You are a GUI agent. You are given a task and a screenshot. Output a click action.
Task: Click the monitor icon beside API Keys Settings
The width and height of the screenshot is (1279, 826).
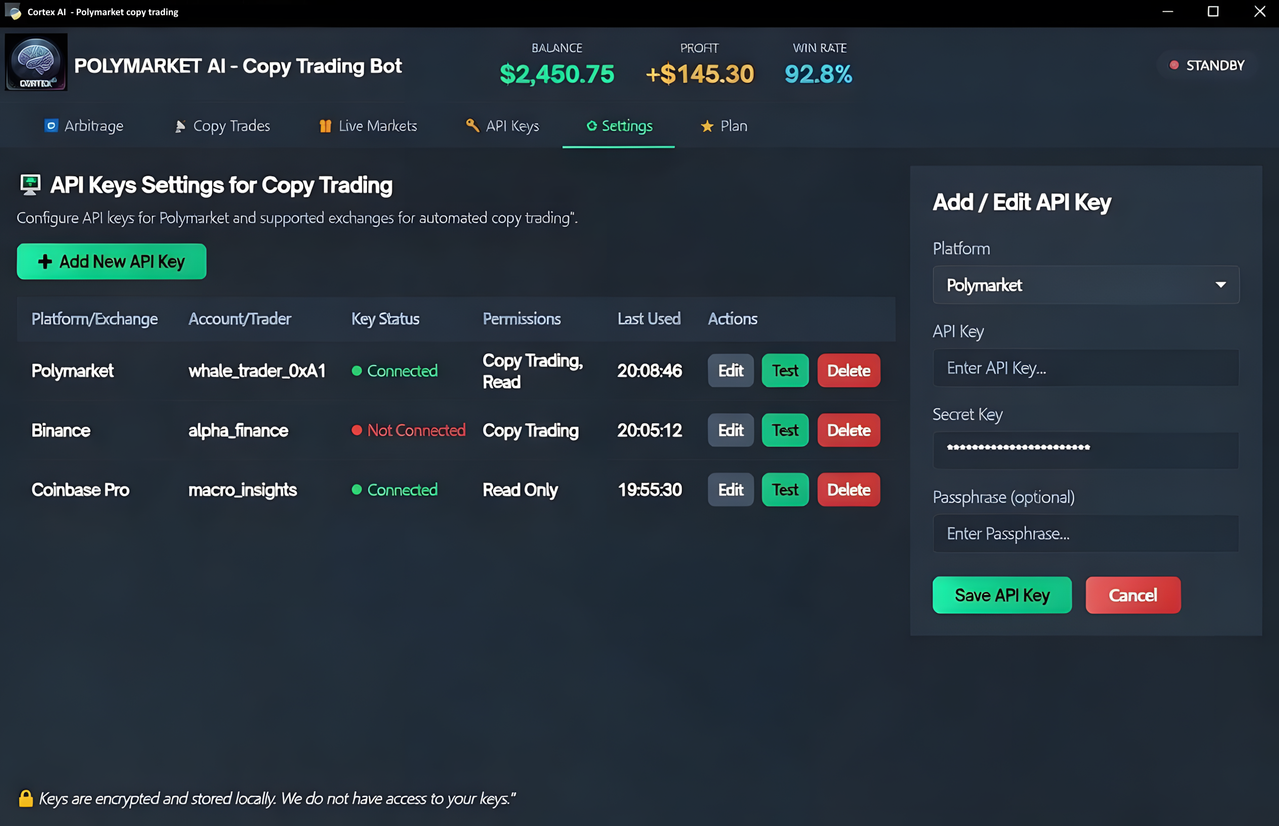30,185
